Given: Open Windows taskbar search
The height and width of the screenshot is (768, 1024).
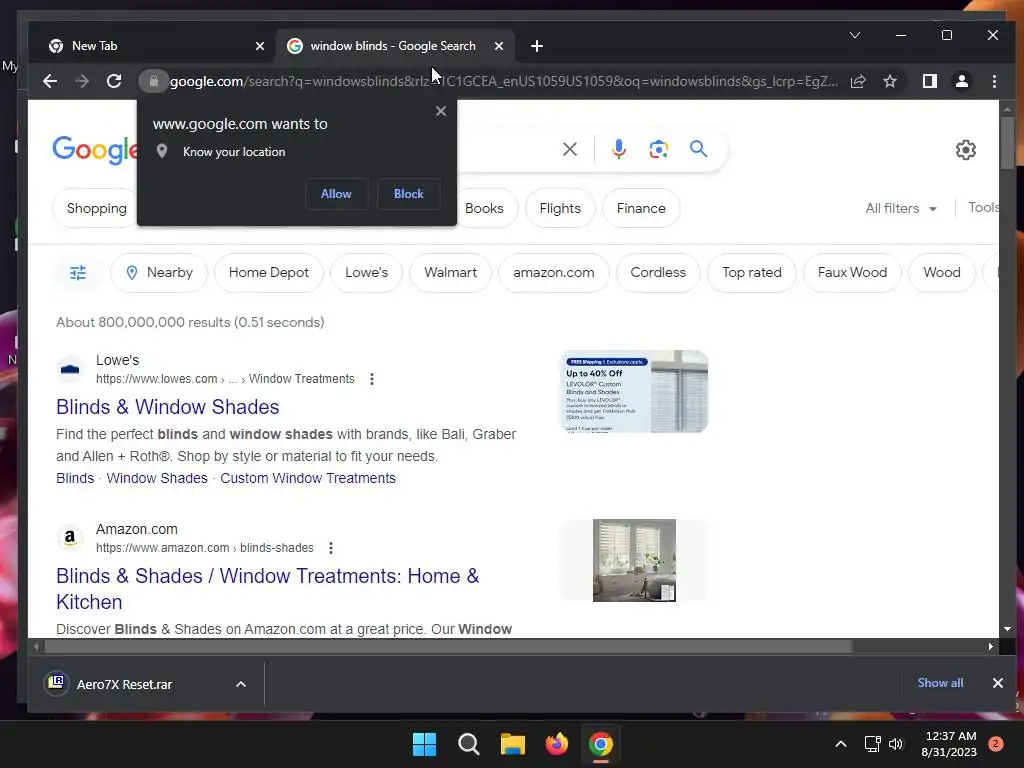Looking at the screenshot, I should pos(468,744).
